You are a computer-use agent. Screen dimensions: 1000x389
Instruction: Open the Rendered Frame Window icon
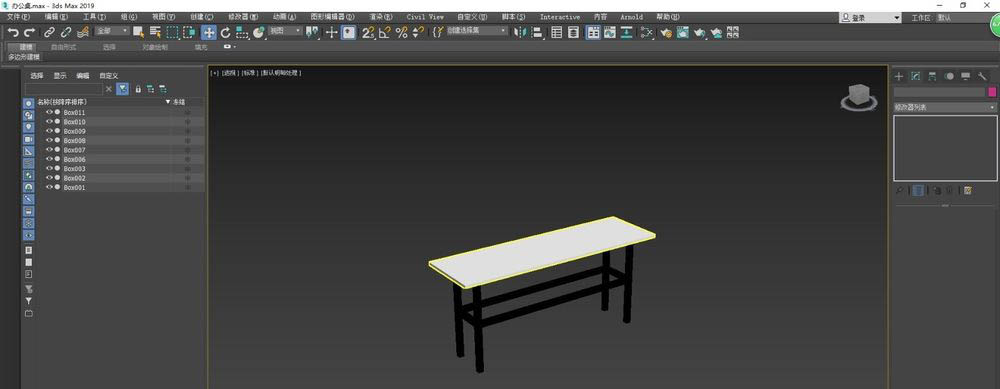[682, 32]
